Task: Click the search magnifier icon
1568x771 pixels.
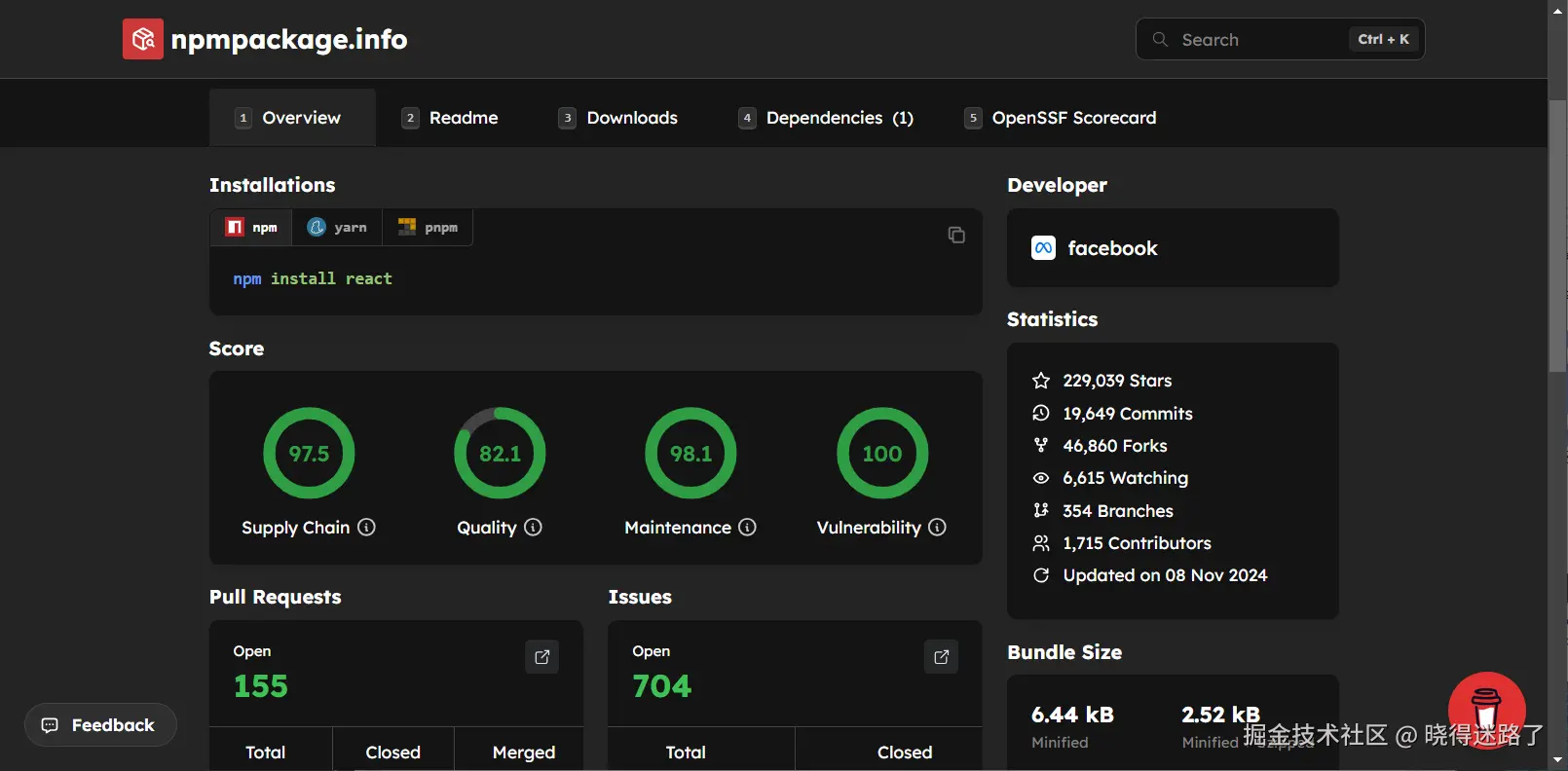Action: (x=1160, y=39)
